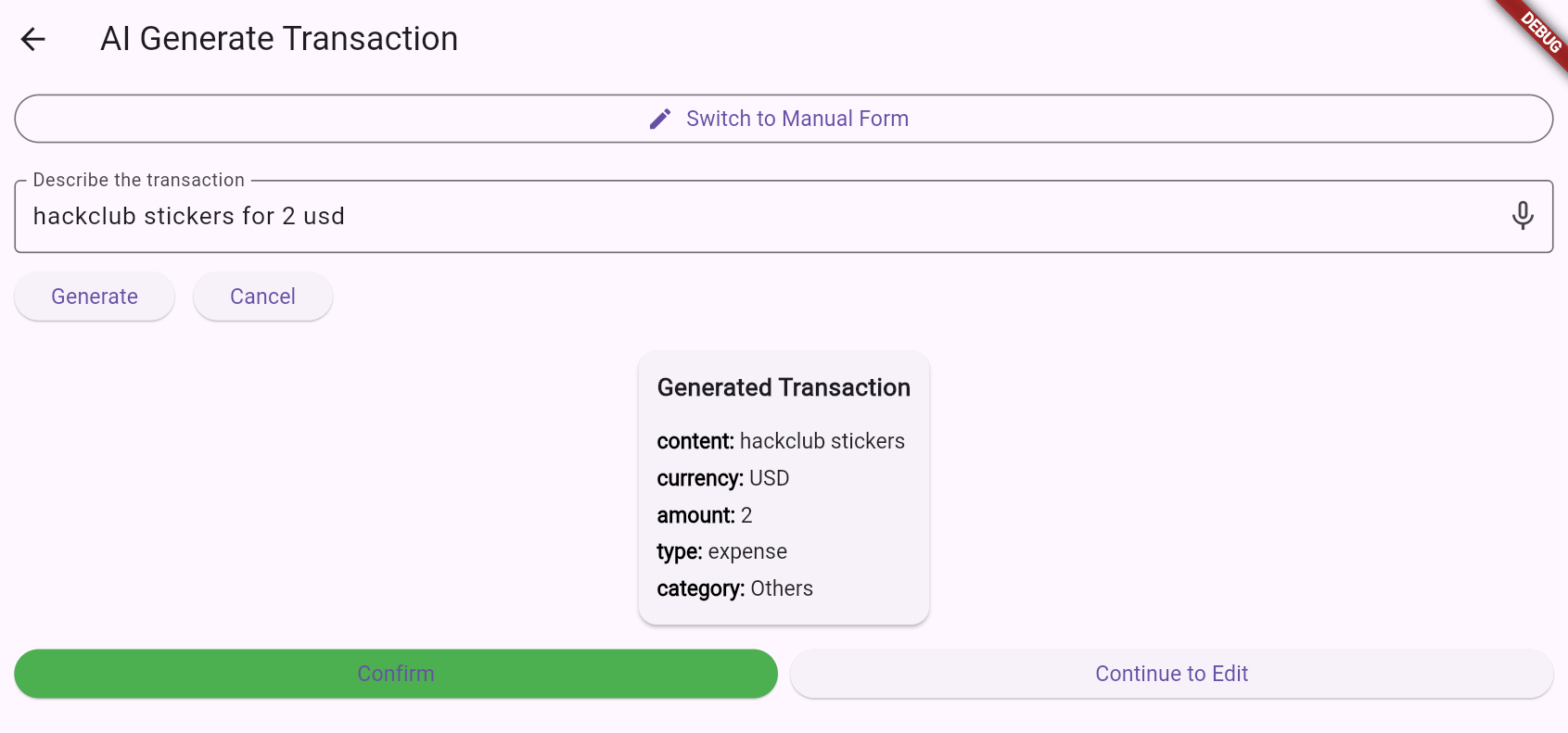This screenshot has height=733, width=1568.
Task: Select the 'expense' type value
Action: [747, 551]
